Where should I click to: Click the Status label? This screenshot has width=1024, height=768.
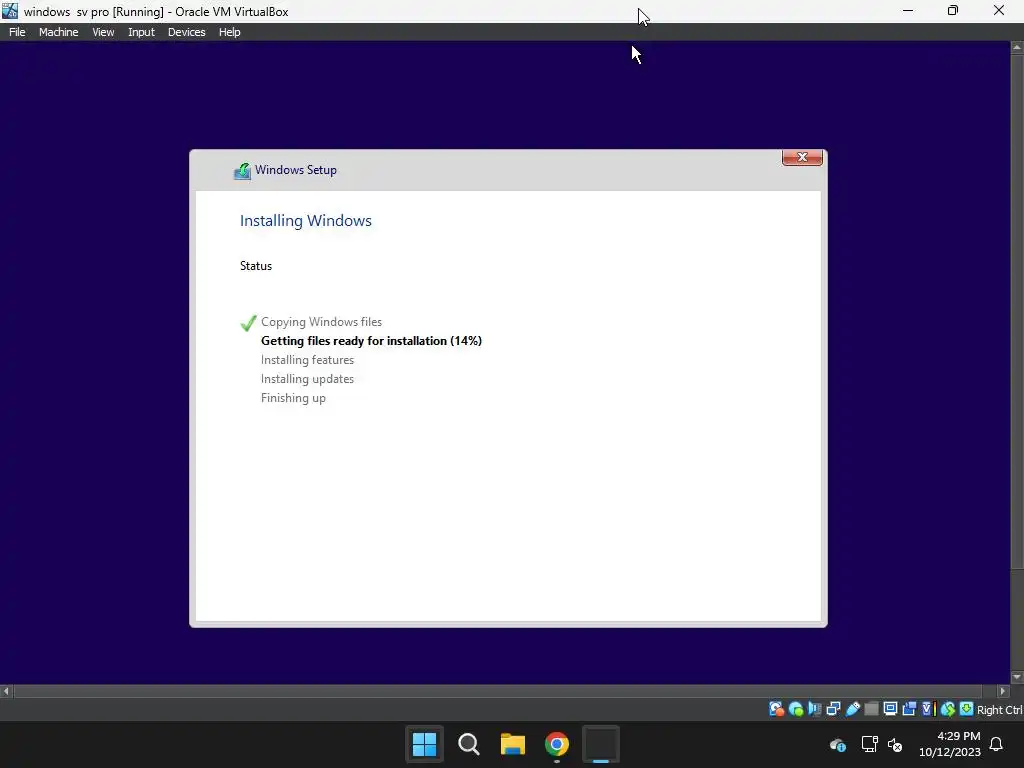256,266
